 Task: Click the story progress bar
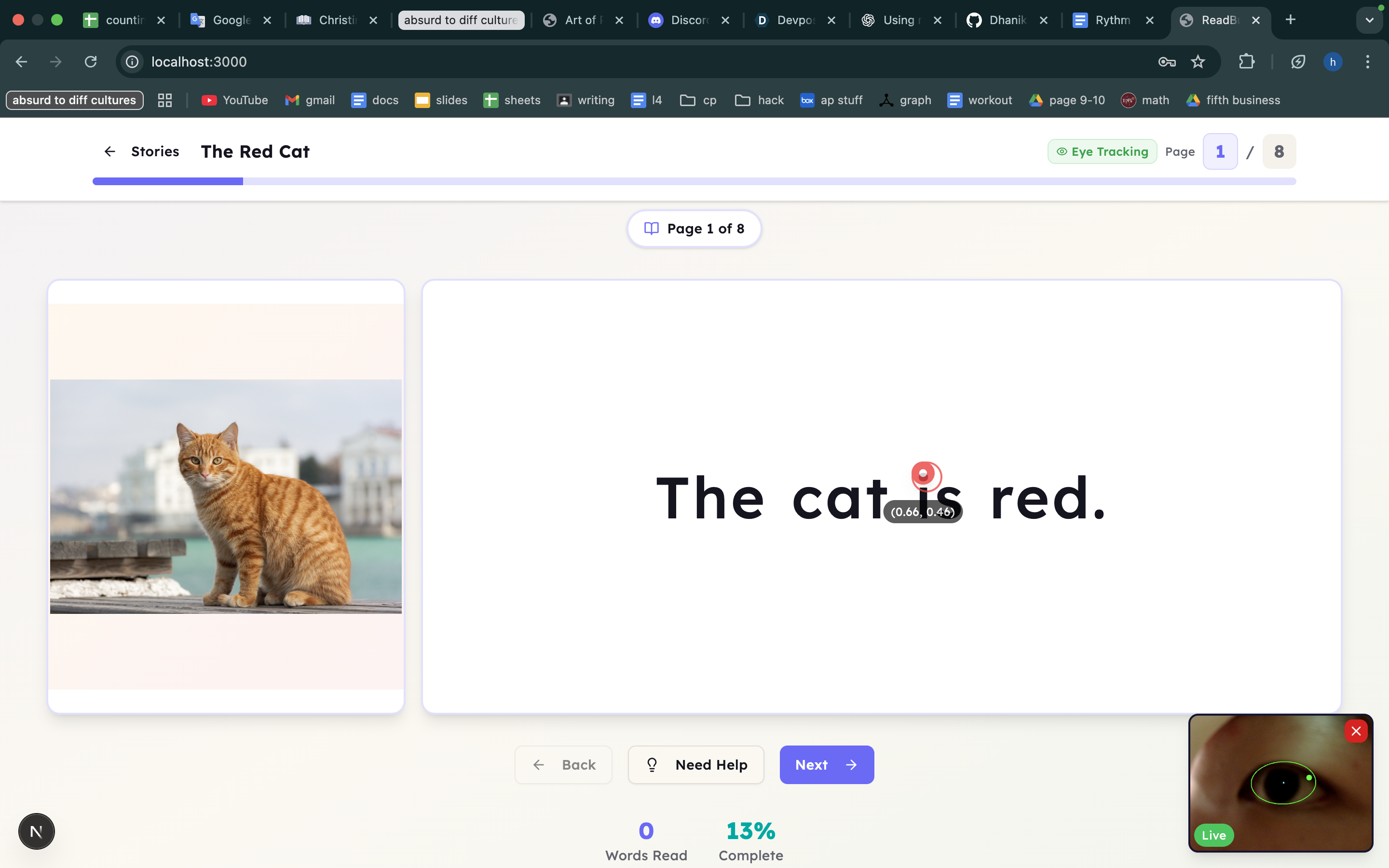(694, 181)
